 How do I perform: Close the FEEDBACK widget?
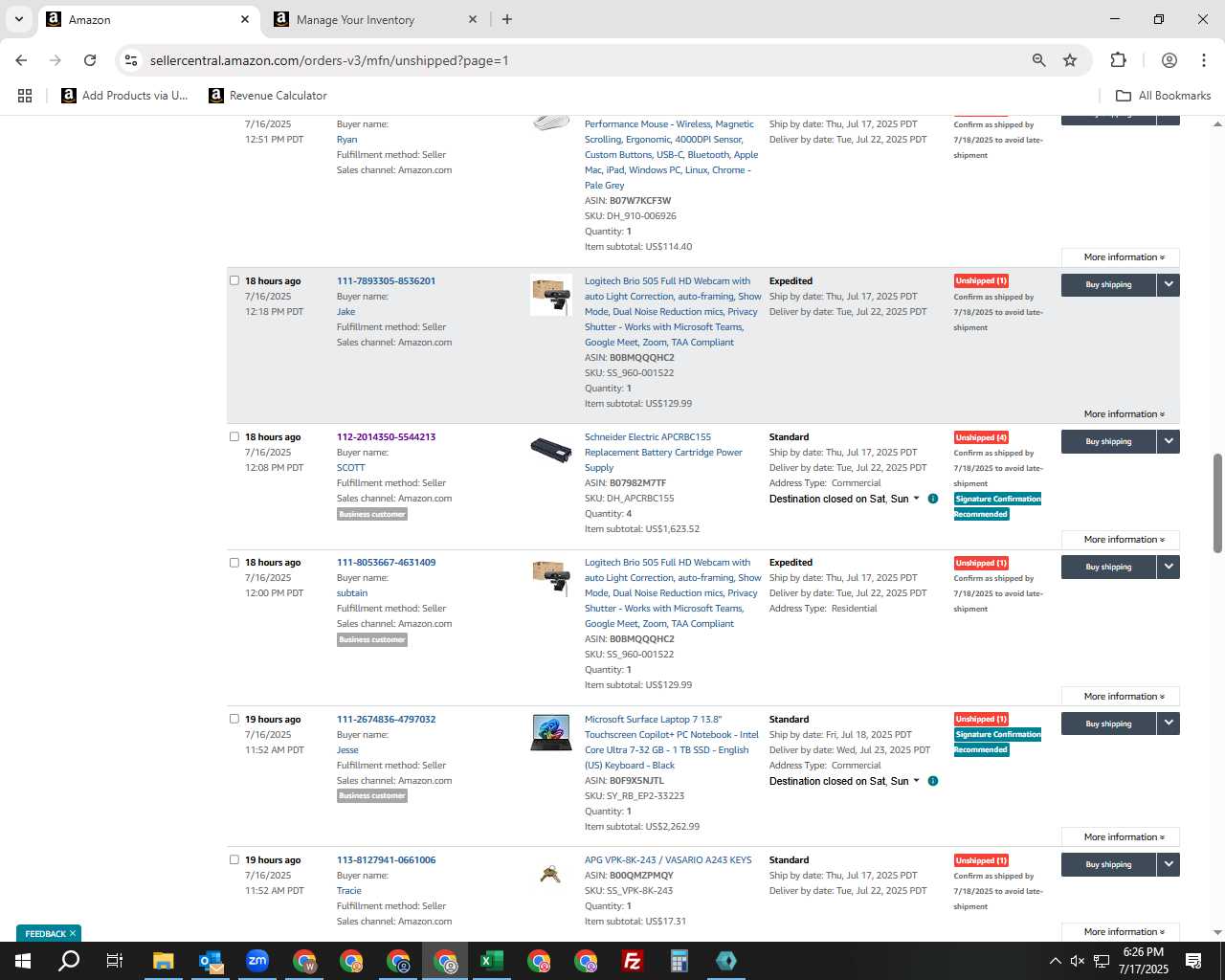[73, 933]
